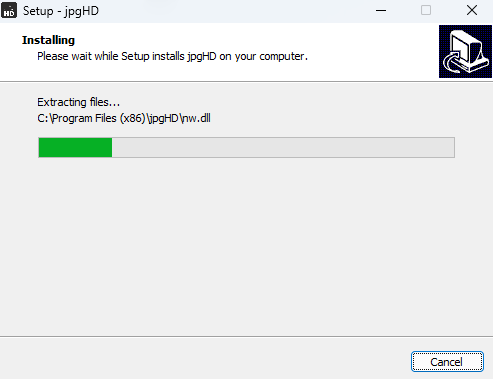Click the greyed-out maximize button

click(426, 11)
